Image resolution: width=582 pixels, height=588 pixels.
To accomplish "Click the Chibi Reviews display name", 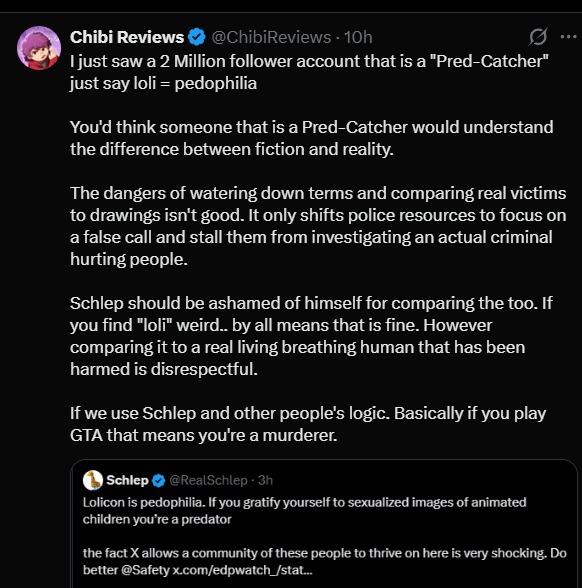I will [127, 38].
